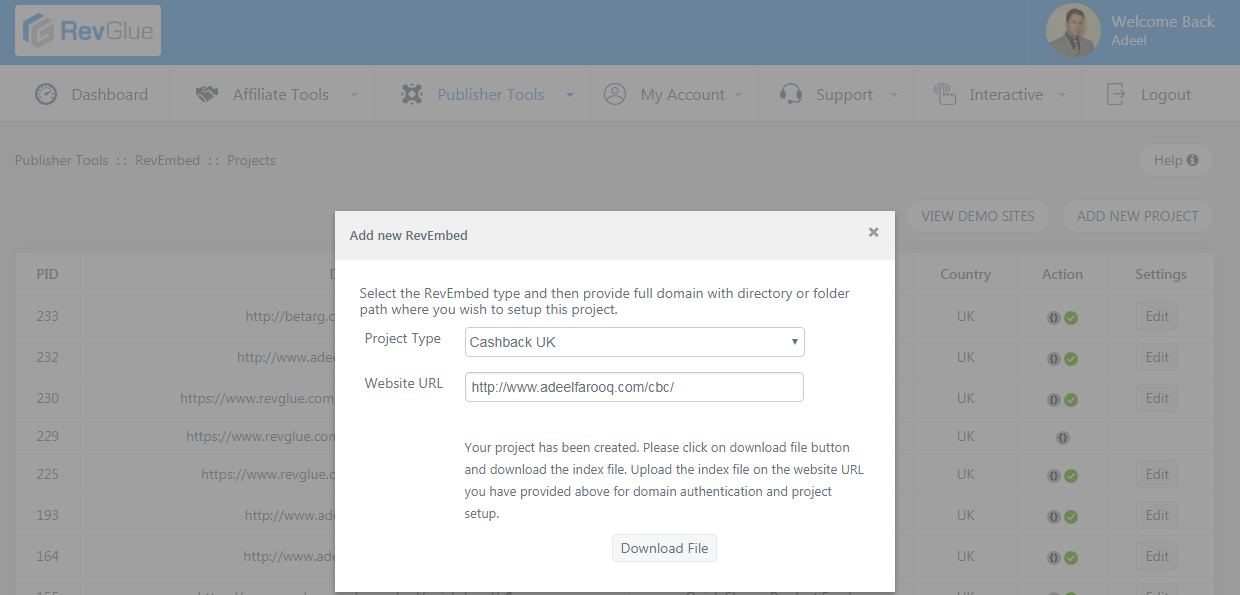Click the RevGlue logo
The image size is (1240, 595).
point(88,31)
